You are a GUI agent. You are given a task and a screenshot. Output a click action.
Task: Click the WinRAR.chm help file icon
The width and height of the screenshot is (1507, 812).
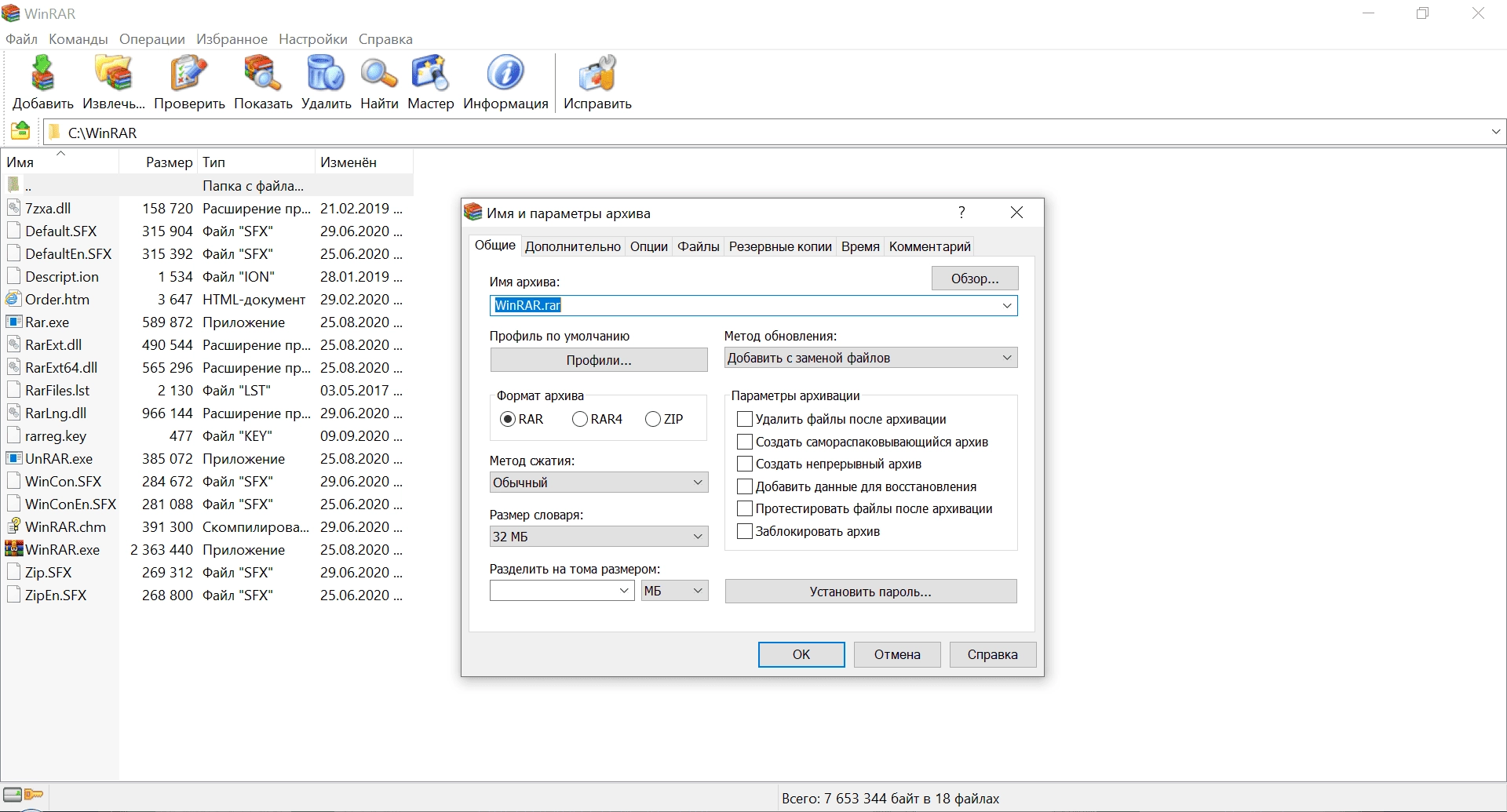13,526
